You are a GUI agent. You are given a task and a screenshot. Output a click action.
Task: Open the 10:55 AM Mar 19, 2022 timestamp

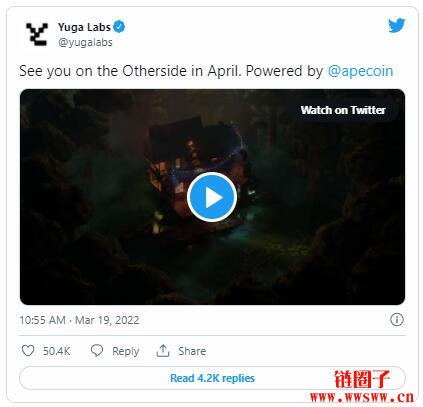[79, 320]
